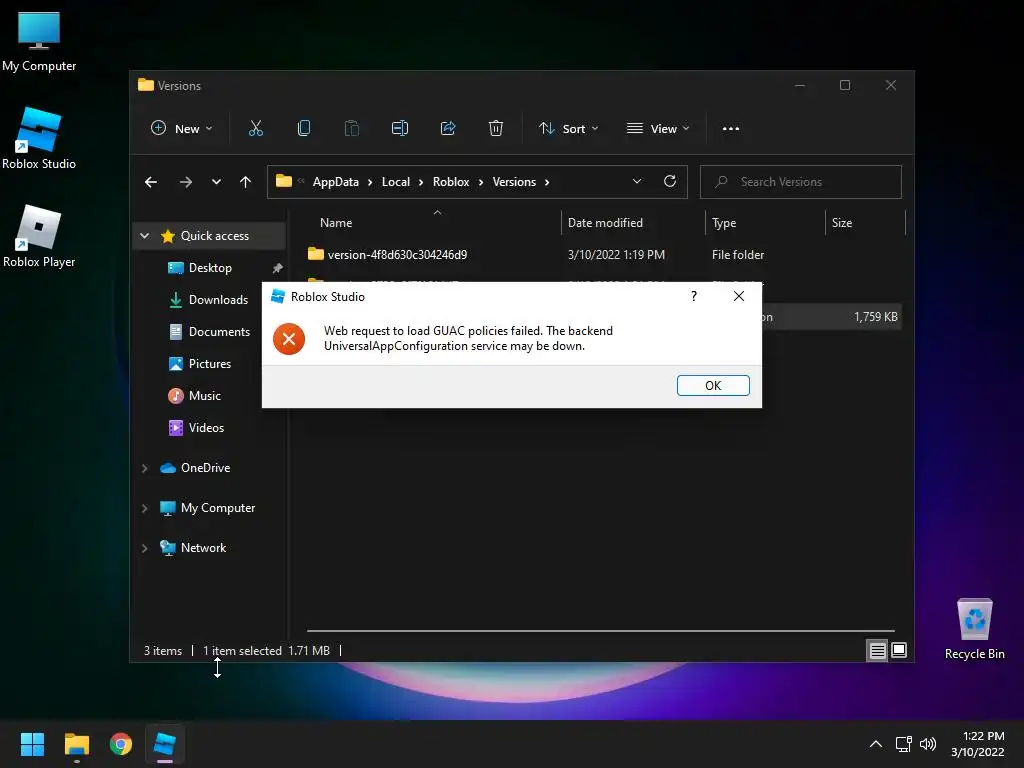Click the help question mark in the dialog
Screen dimensions: 1024x768
tap(694, 296)
